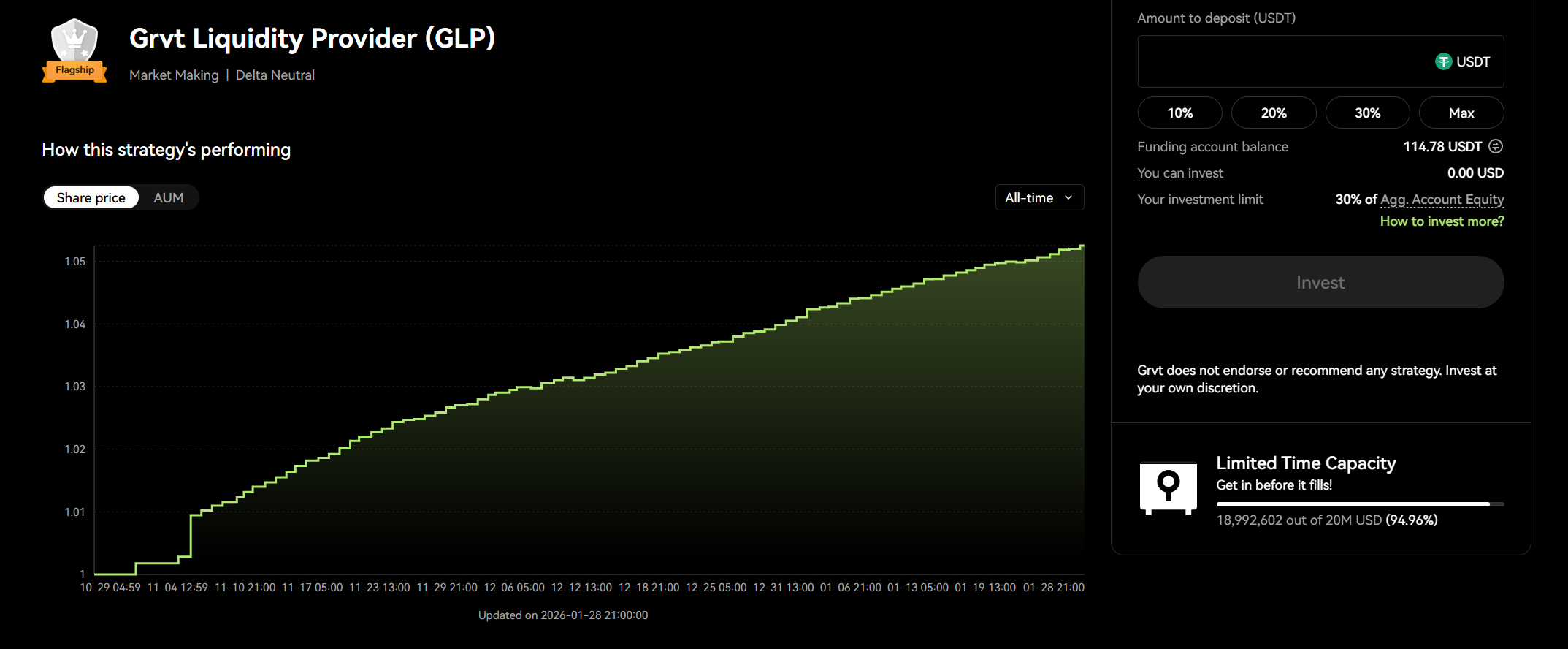Click the 12-06 05:00 x-axis label
The image size is (1568, 649).
pyautogui.click(x=514, y=588)
